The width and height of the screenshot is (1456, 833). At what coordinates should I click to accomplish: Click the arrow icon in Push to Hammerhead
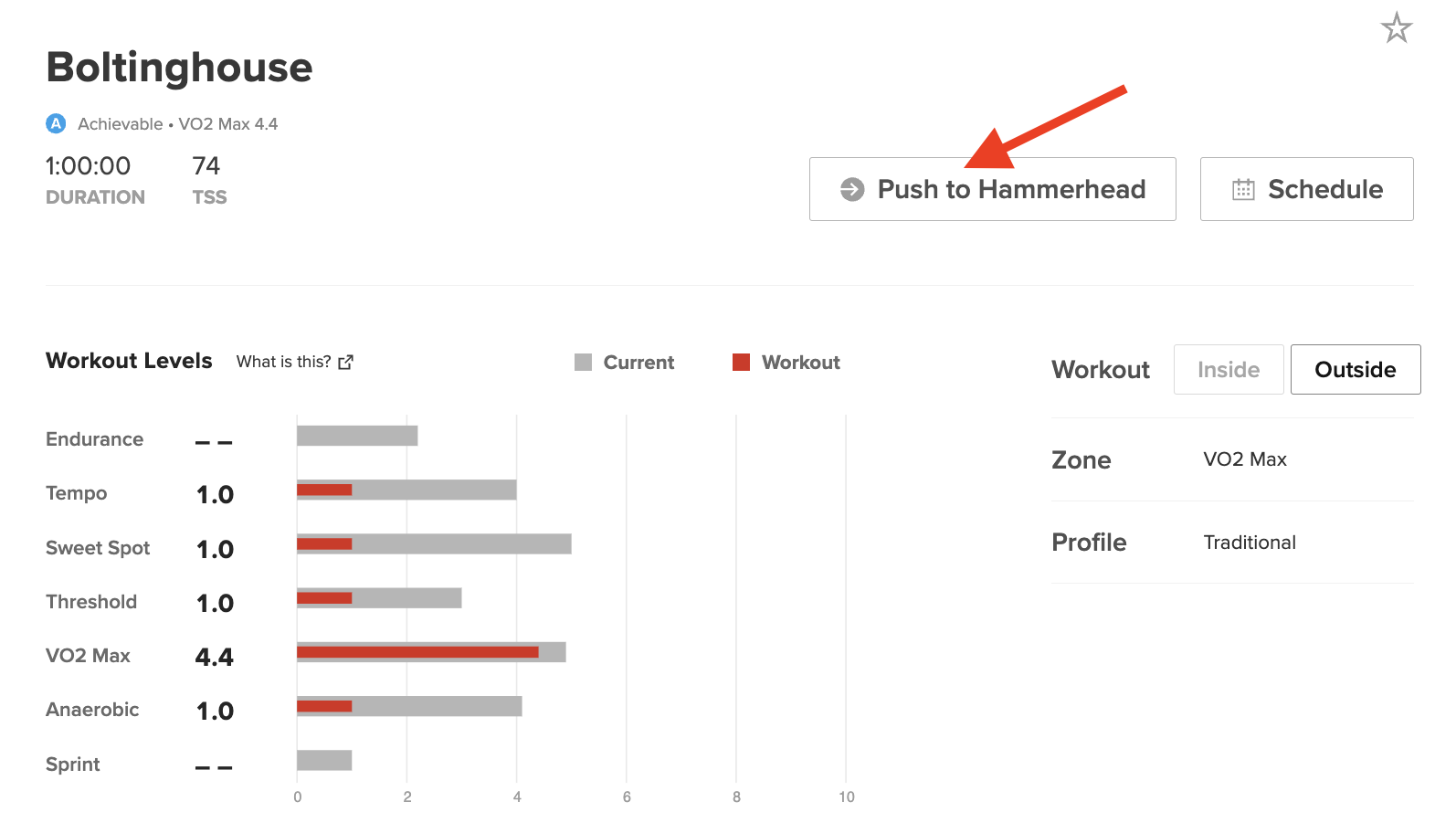coord(852,189)
